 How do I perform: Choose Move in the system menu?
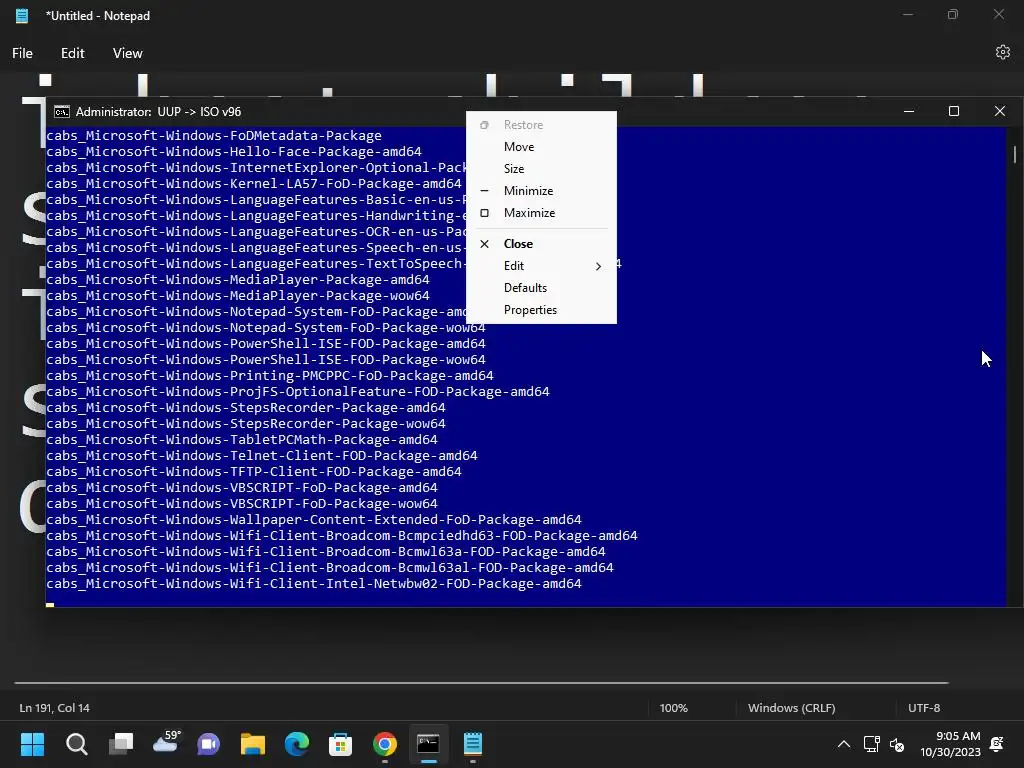(541, 147)
